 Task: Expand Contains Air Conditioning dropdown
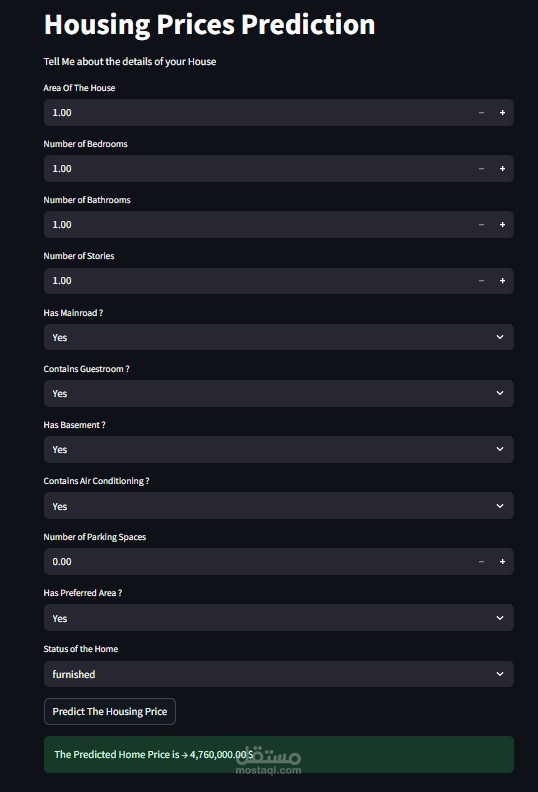coord(279,506)
